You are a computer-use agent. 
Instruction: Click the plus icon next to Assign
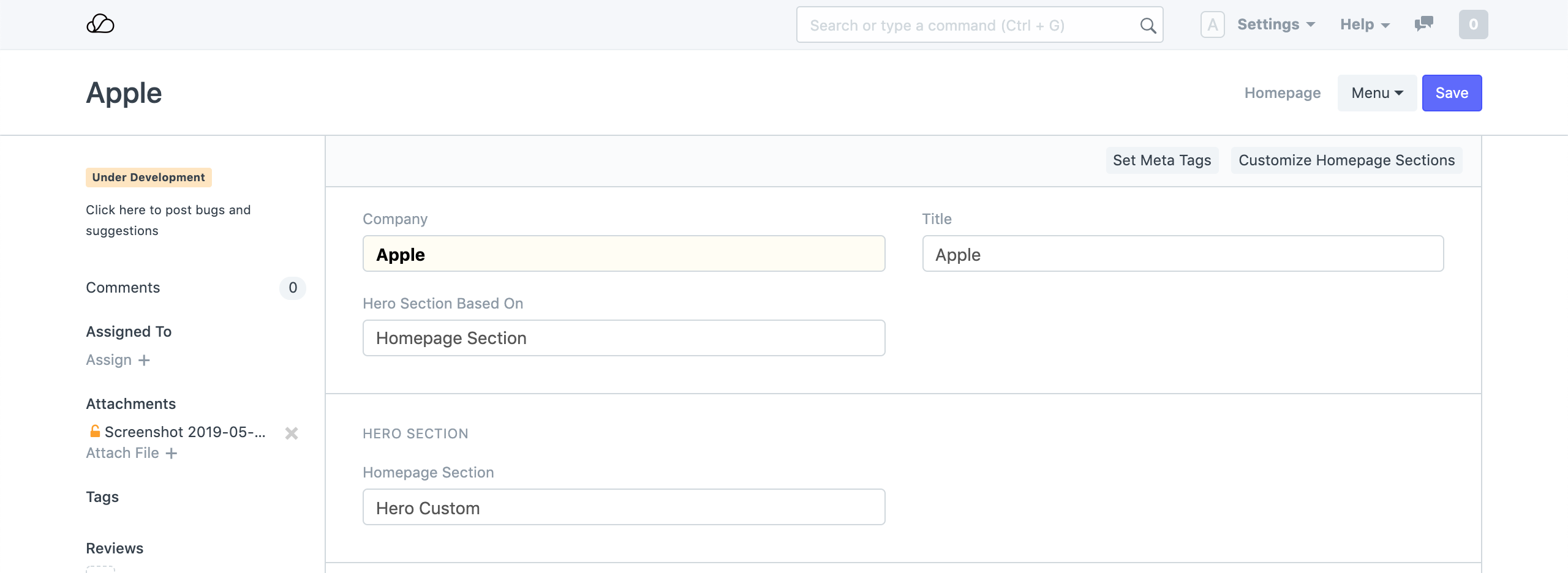[144, 361]
